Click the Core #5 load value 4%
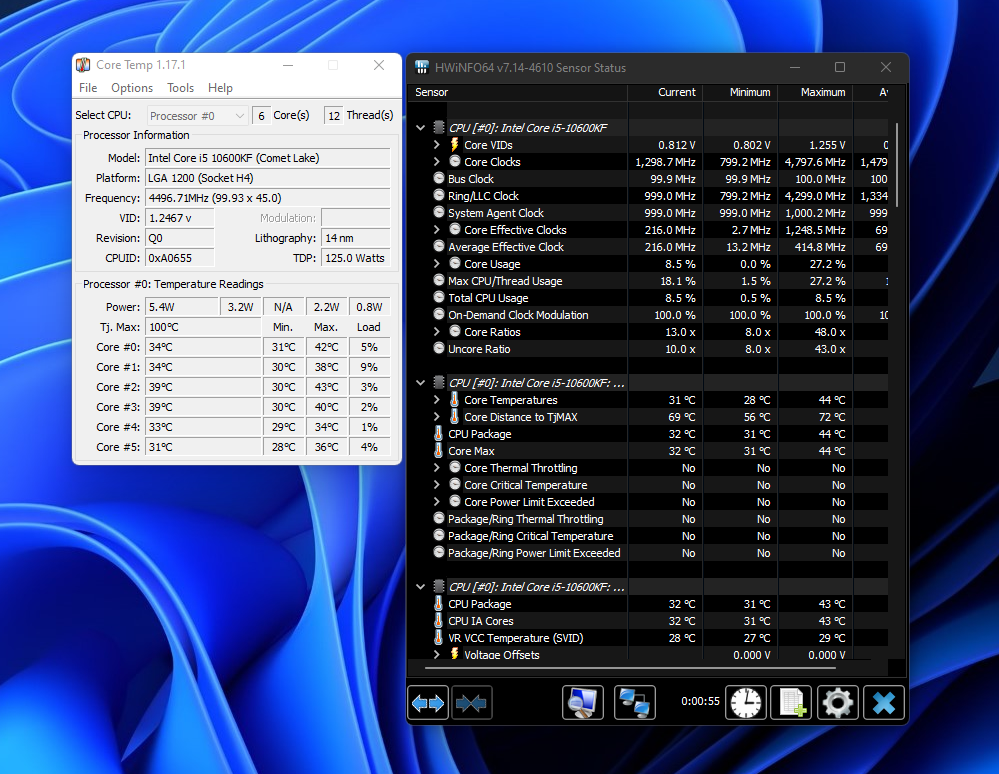Viewport: 999px width, 774px height. pyautogui.click(x=370, y=447)
